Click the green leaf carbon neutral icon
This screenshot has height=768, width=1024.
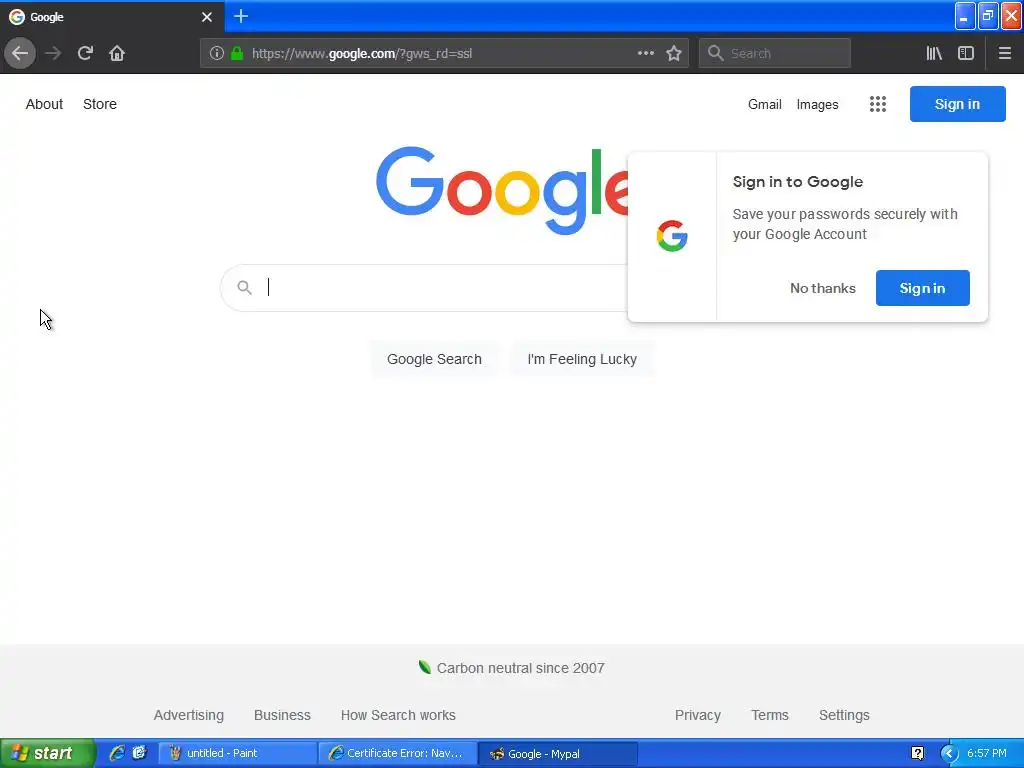[424, 667]
